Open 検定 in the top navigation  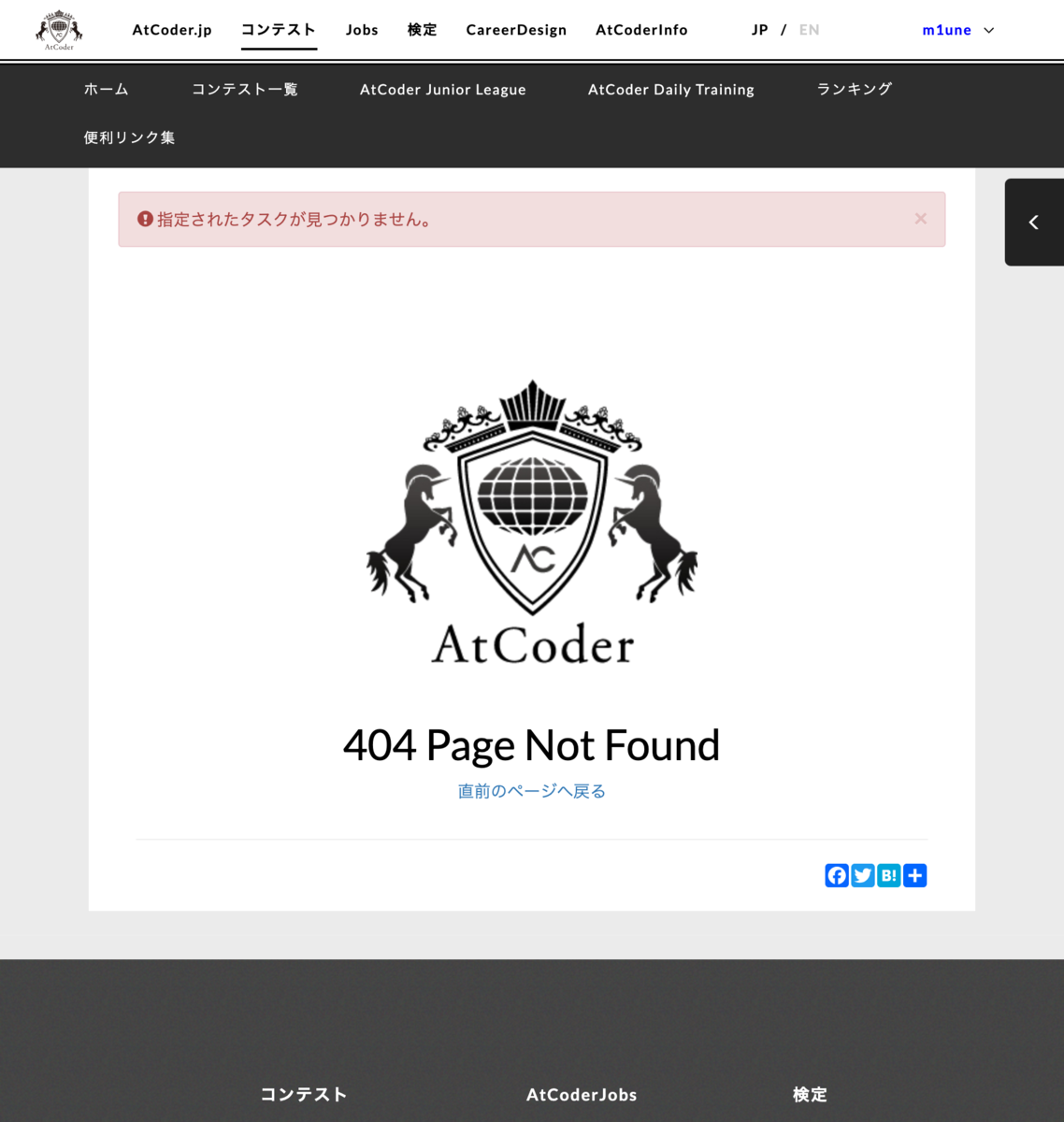[x=423, y=30]
